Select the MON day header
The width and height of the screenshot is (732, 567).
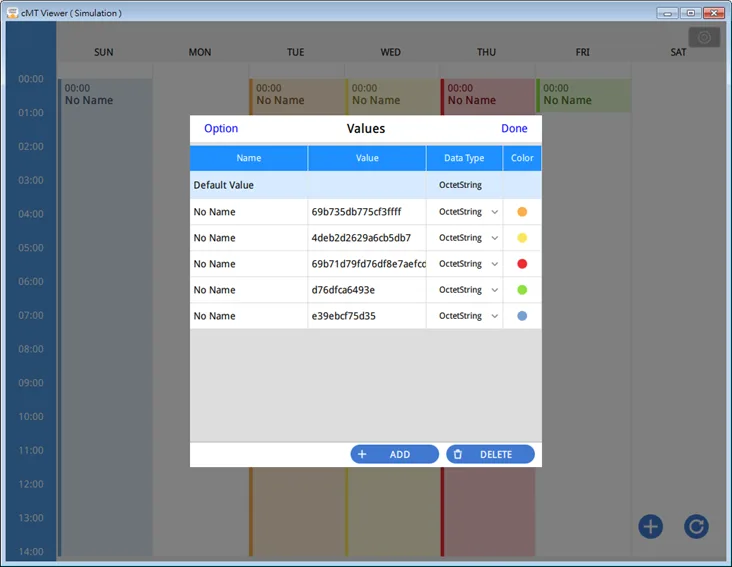[200, 52]
